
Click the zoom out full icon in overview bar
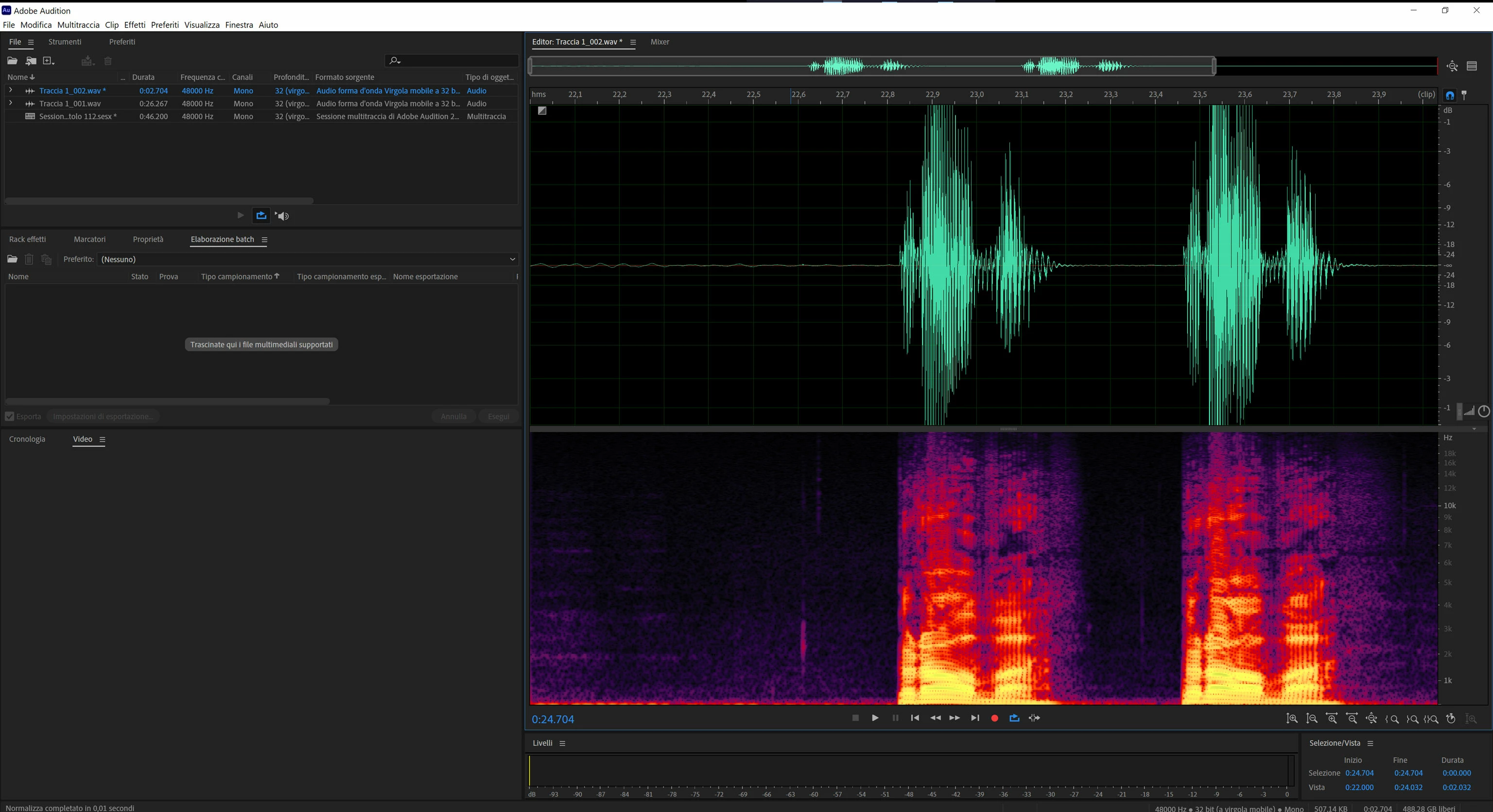[x=1452, y=66]
